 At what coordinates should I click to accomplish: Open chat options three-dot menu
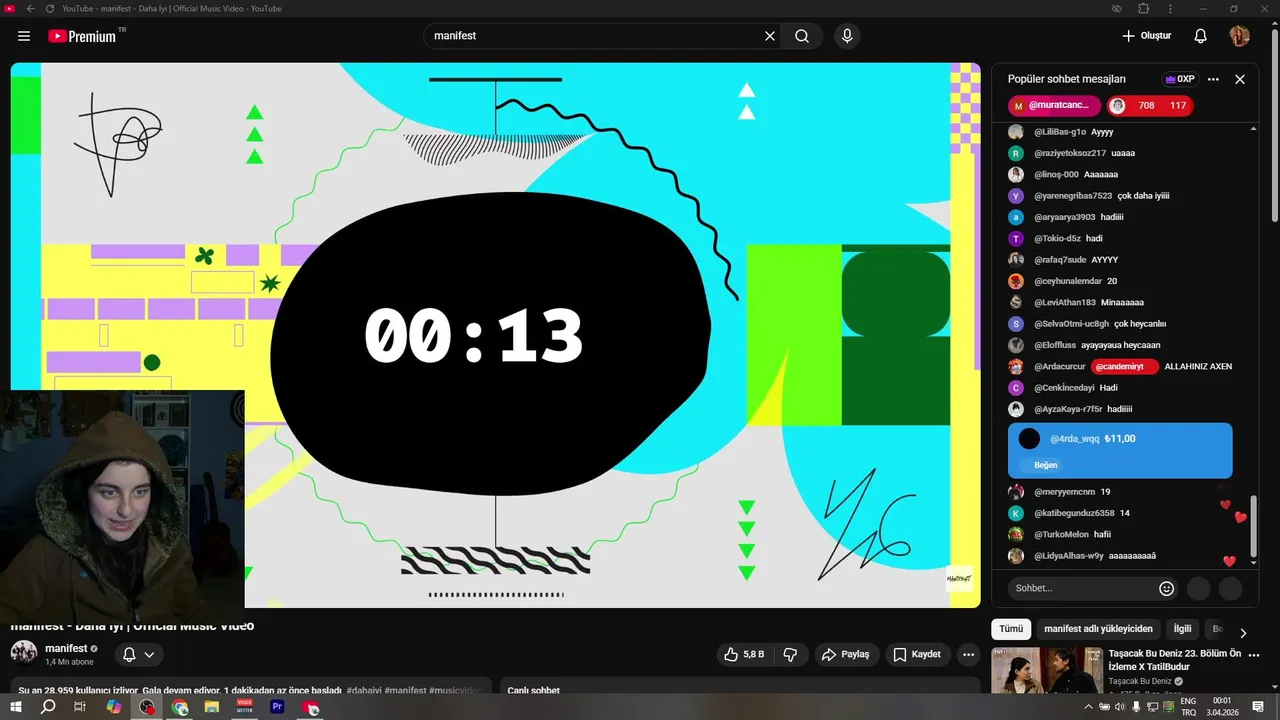(x=1213, y=79)
